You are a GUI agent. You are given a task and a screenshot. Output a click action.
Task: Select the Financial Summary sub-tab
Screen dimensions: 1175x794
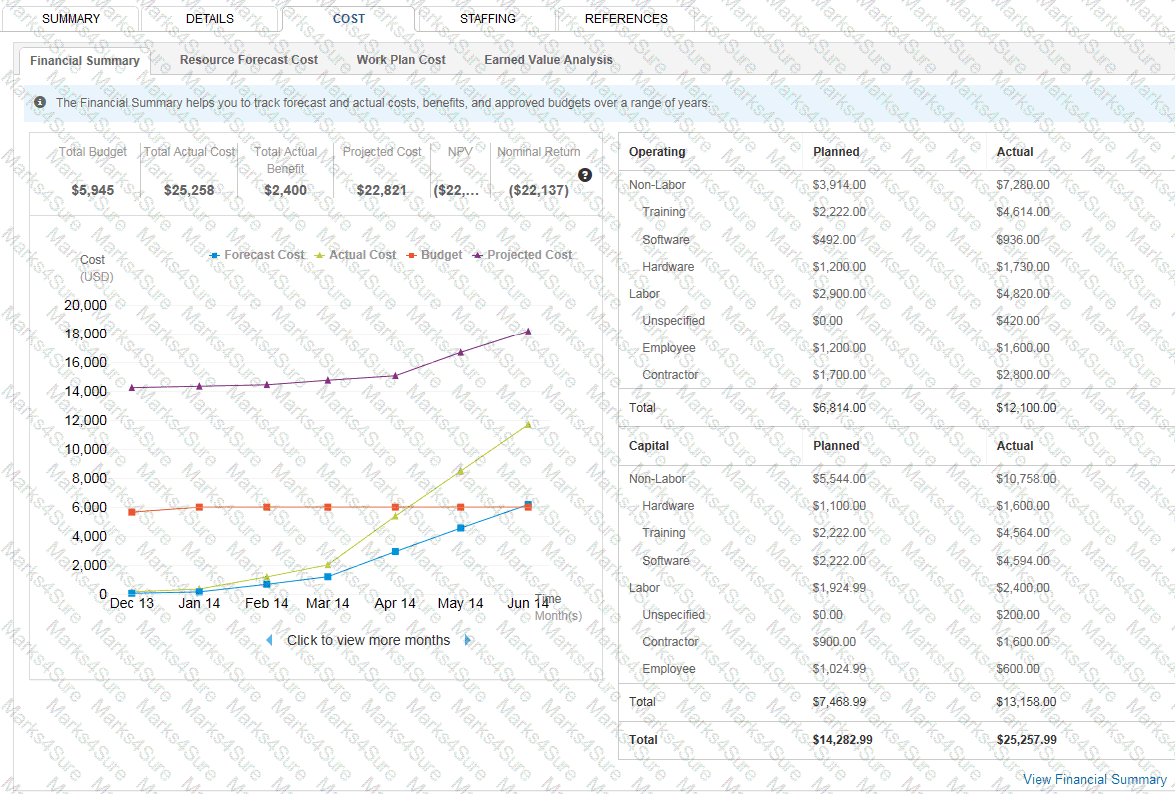tap(85, 61)
